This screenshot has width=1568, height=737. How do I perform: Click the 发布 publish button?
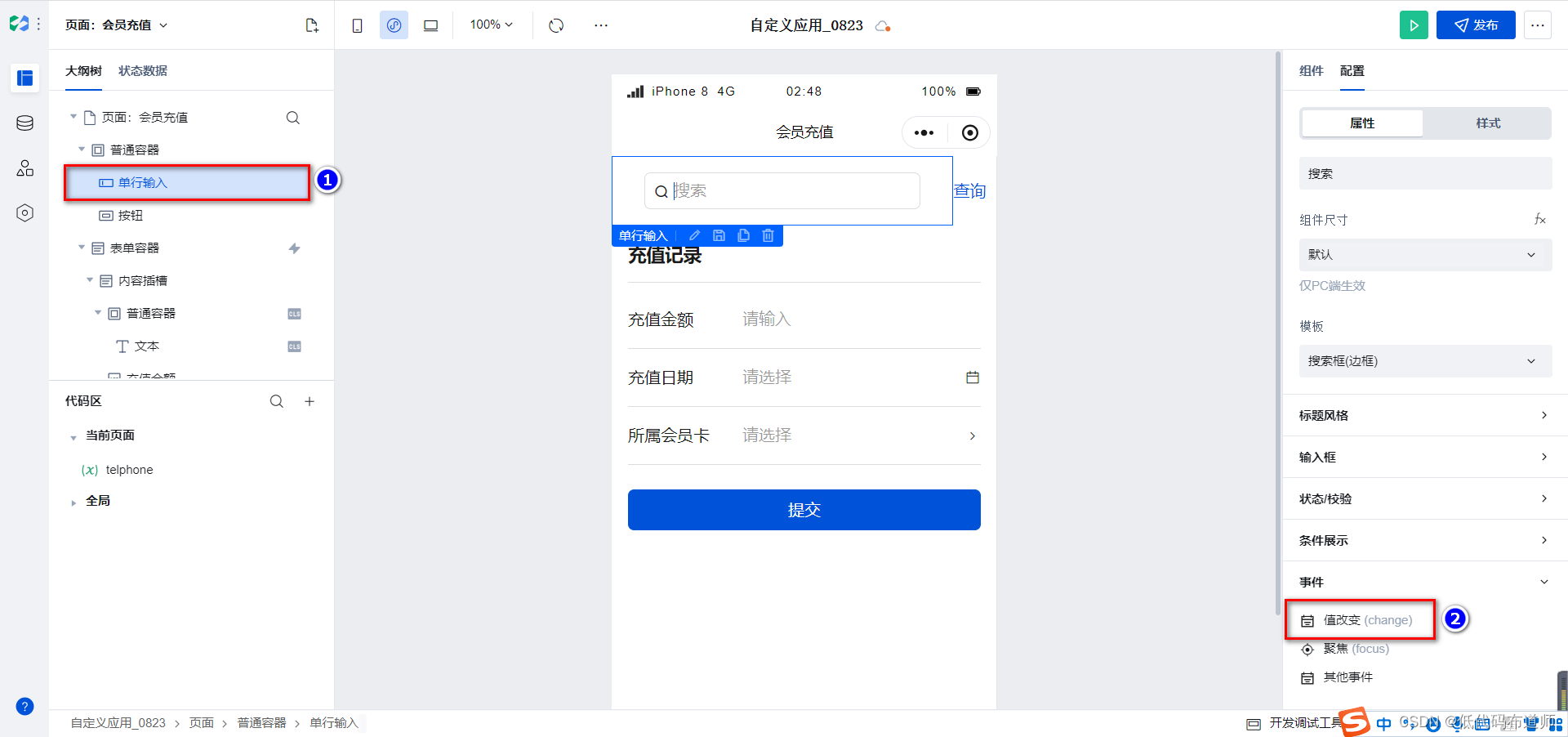point(1476,25)
